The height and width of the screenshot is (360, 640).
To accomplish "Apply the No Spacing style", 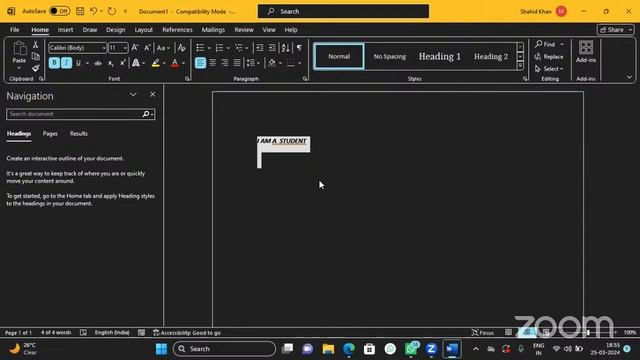I will [x=390, y=56].
